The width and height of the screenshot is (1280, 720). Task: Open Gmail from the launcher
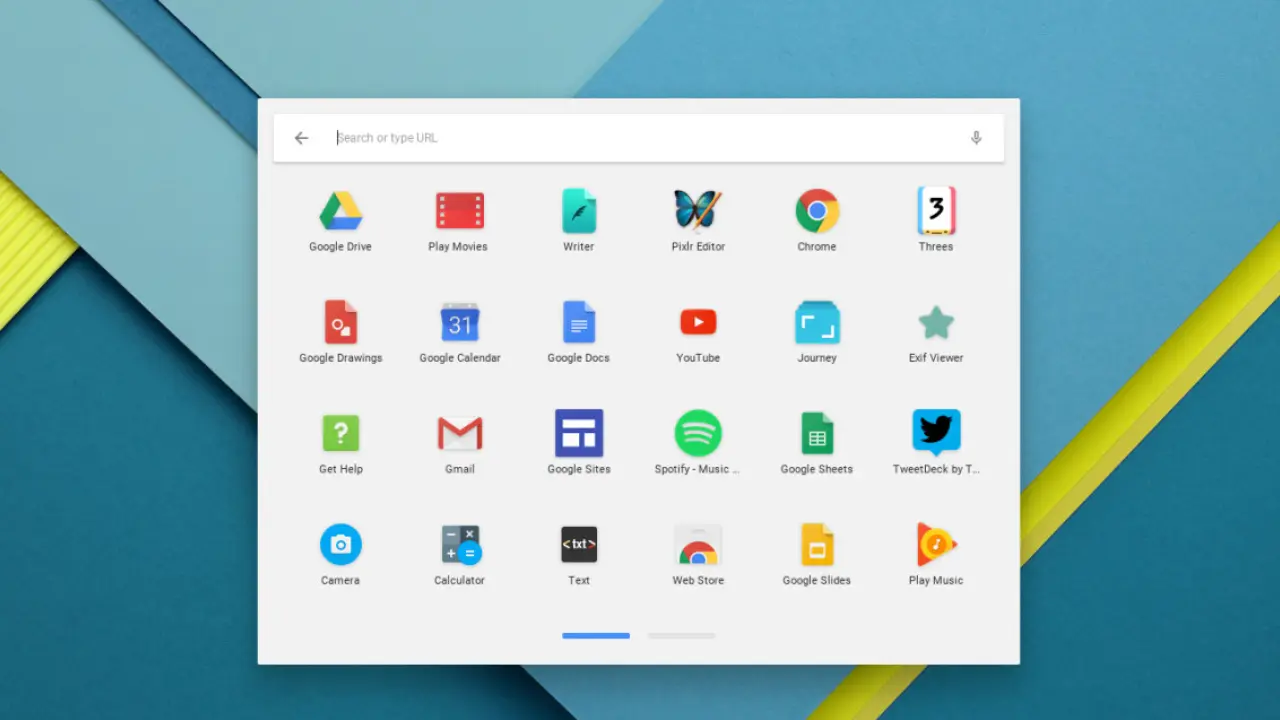click(x=459, y=434)
